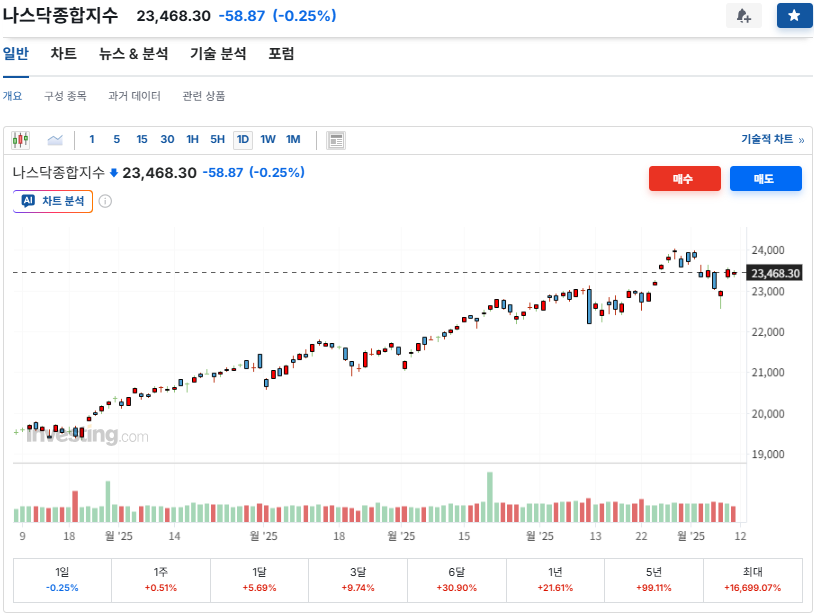
Task: Open the 차트 tab
Action: pos(64,53)
